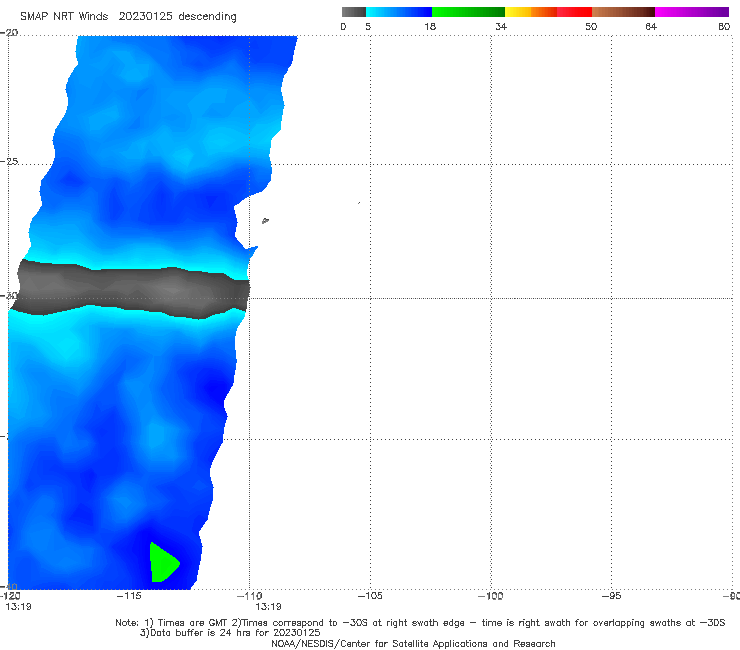Click the -115 longitude axis label

coord(129,596)
